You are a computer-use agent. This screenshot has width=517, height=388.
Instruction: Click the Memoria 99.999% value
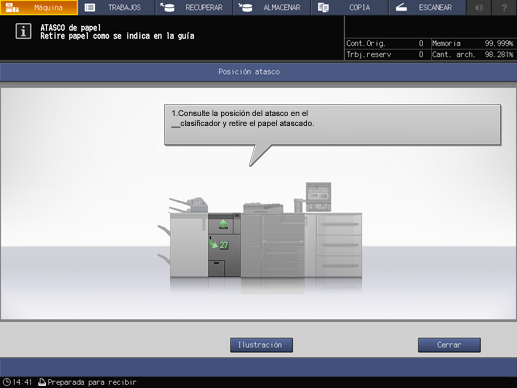point(499,43)
